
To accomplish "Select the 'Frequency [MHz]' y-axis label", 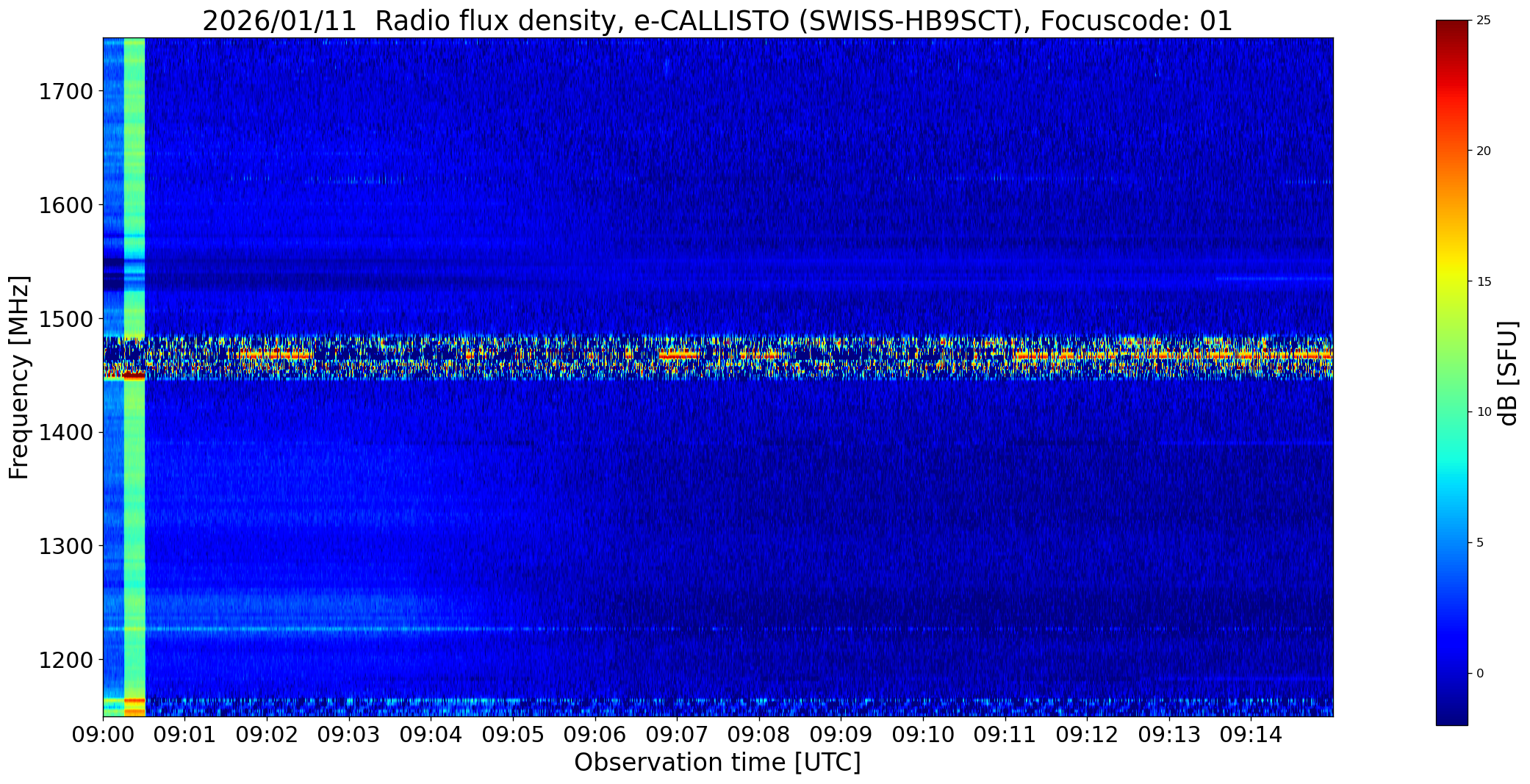I will 19,377.
